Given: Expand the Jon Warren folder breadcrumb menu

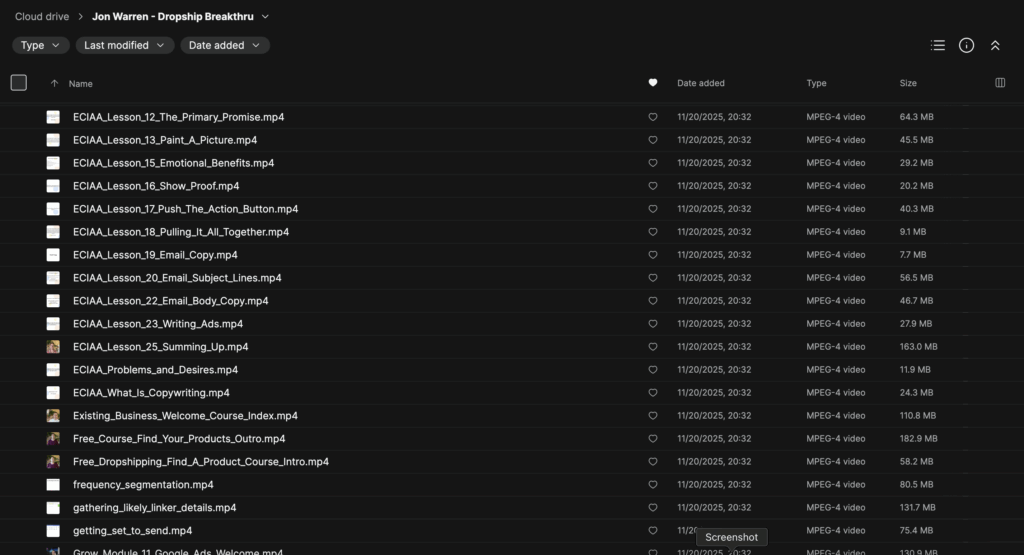Looking at the screenshot, I should [265, 16].
